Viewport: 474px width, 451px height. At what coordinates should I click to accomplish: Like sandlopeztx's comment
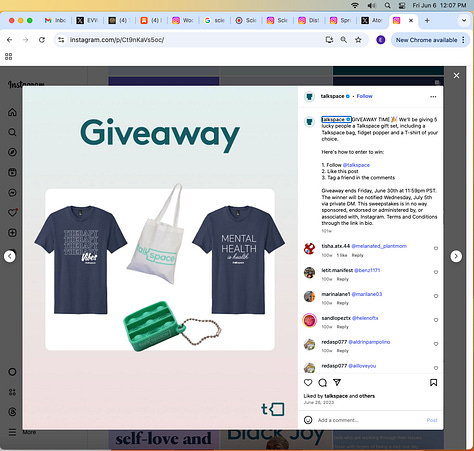pyautogui.click(x=436, y=320)
